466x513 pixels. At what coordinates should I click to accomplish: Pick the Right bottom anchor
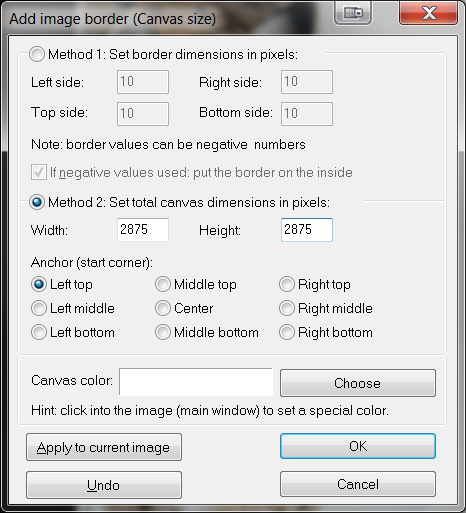coord(287,332)
